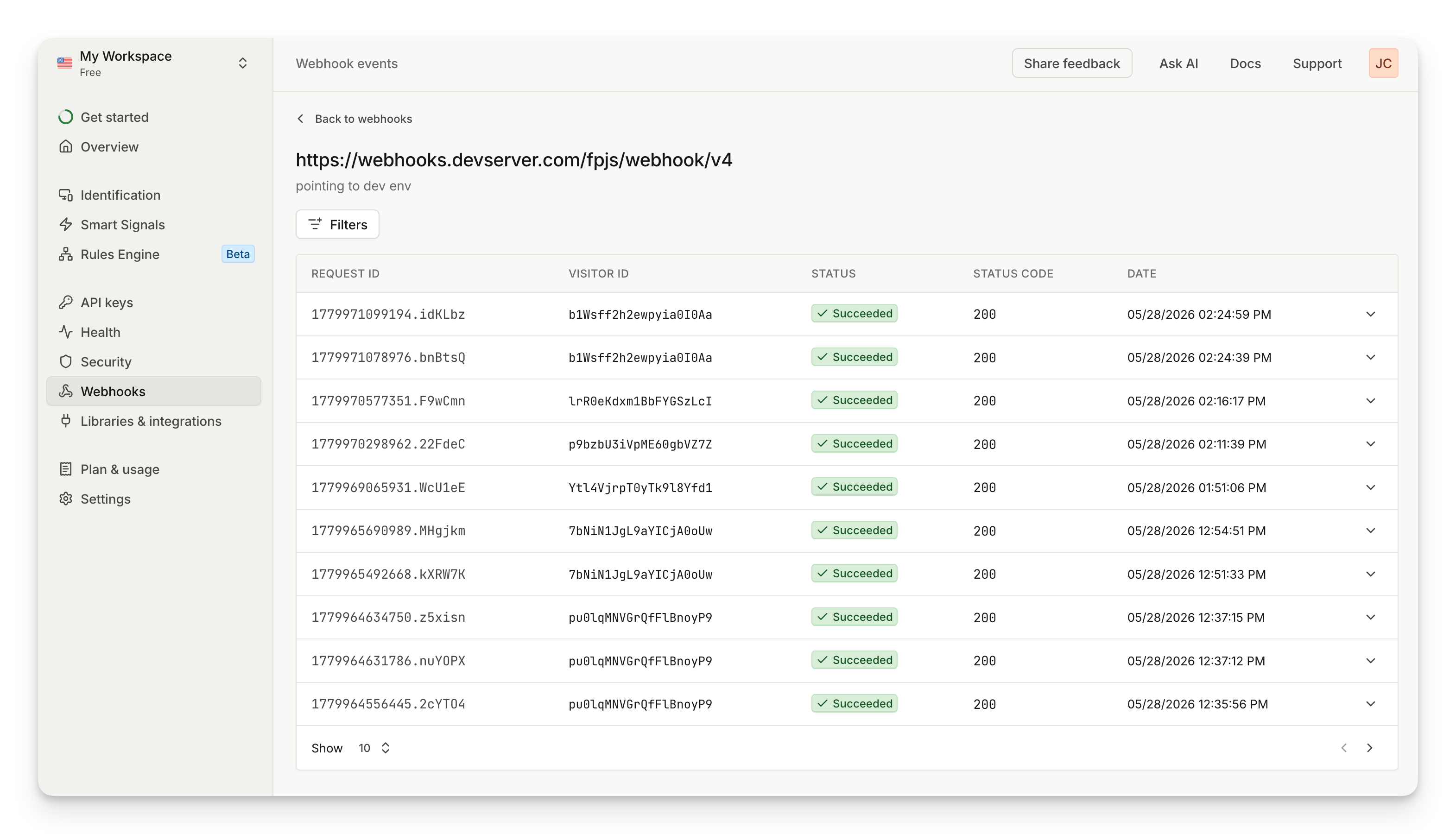Screen dimensions: 1456x834
Task: Open Rules Engine from the sidebar
Action: click(153, 254)
